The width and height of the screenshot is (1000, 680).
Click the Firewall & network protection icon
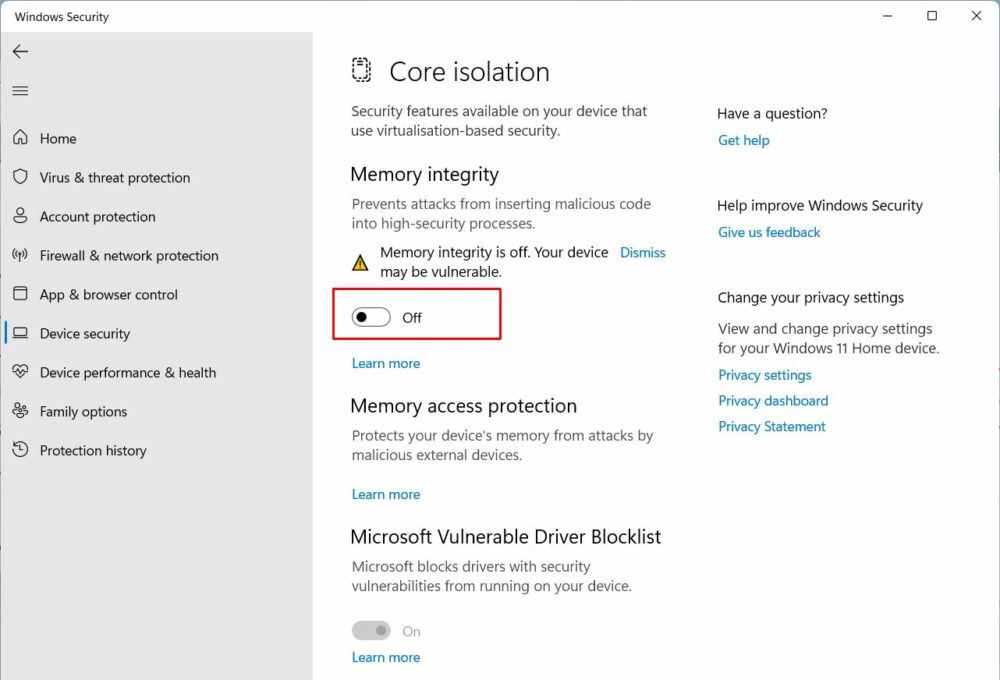pos(20,255)
